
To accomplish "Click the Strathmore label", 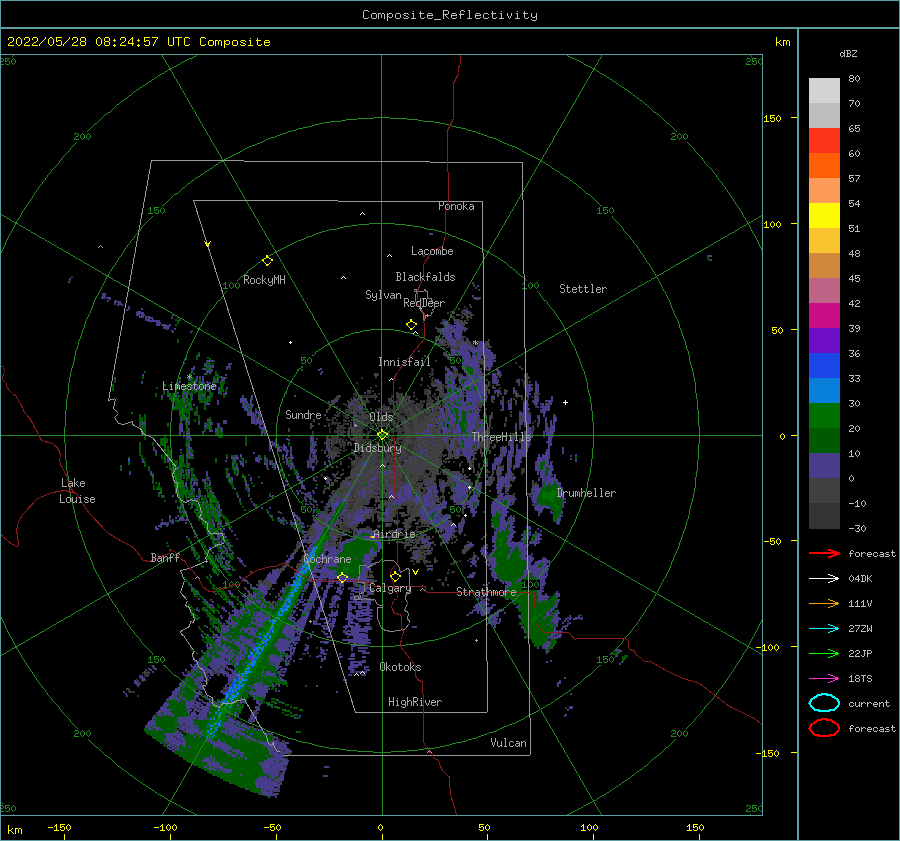I will pos(486,592).
